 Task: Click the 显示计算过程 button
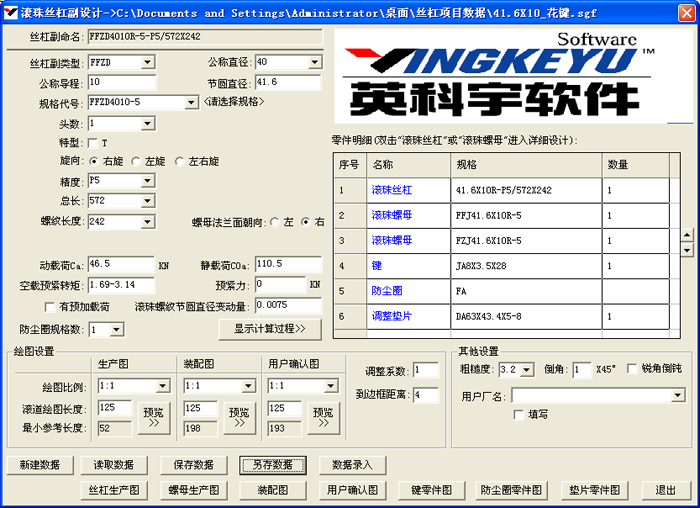click(x=270, y=328)
